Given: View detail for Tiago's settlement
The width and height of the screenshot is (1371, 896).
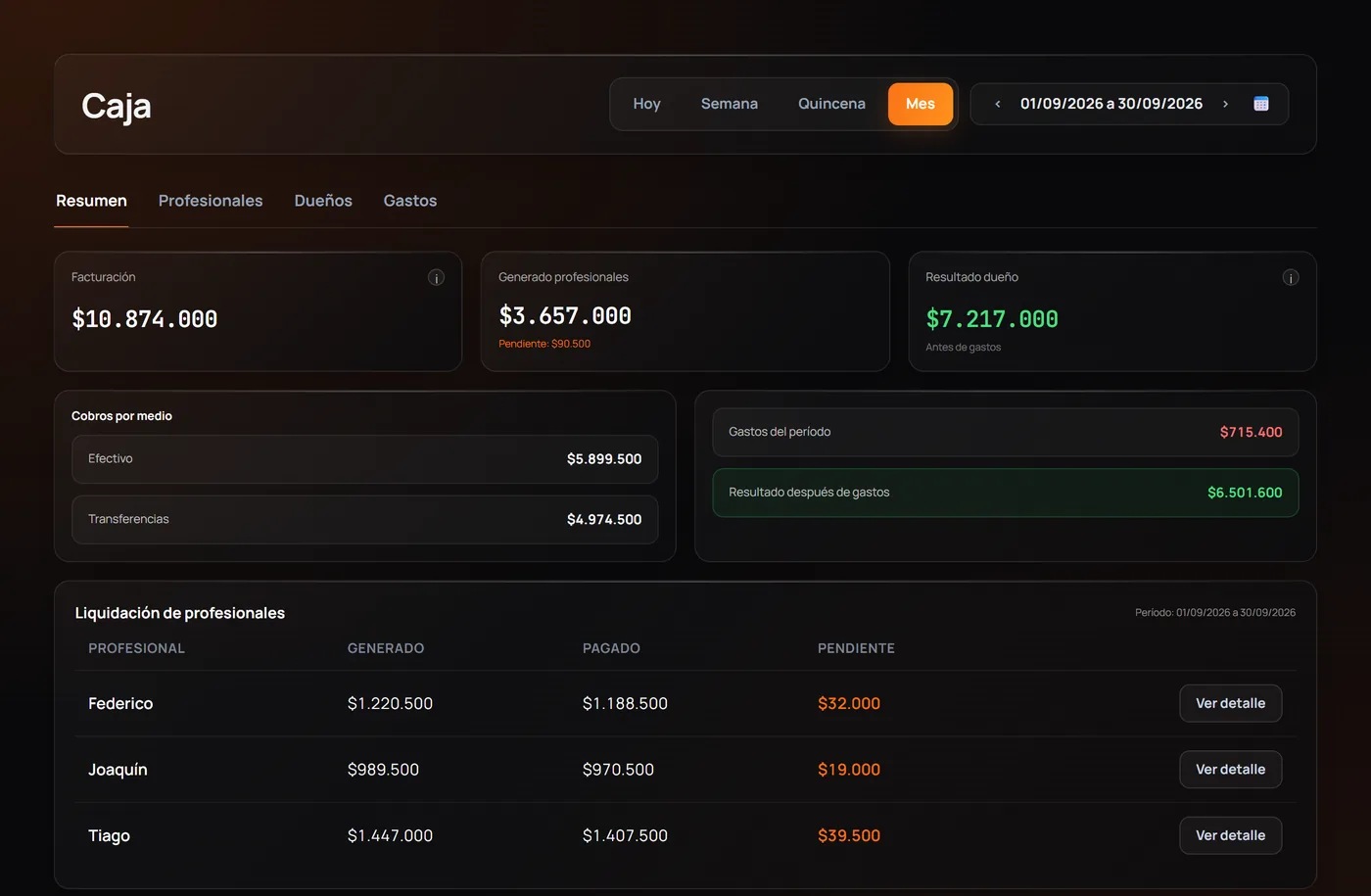Looking at the screenshot, I should click(1231, 835).
